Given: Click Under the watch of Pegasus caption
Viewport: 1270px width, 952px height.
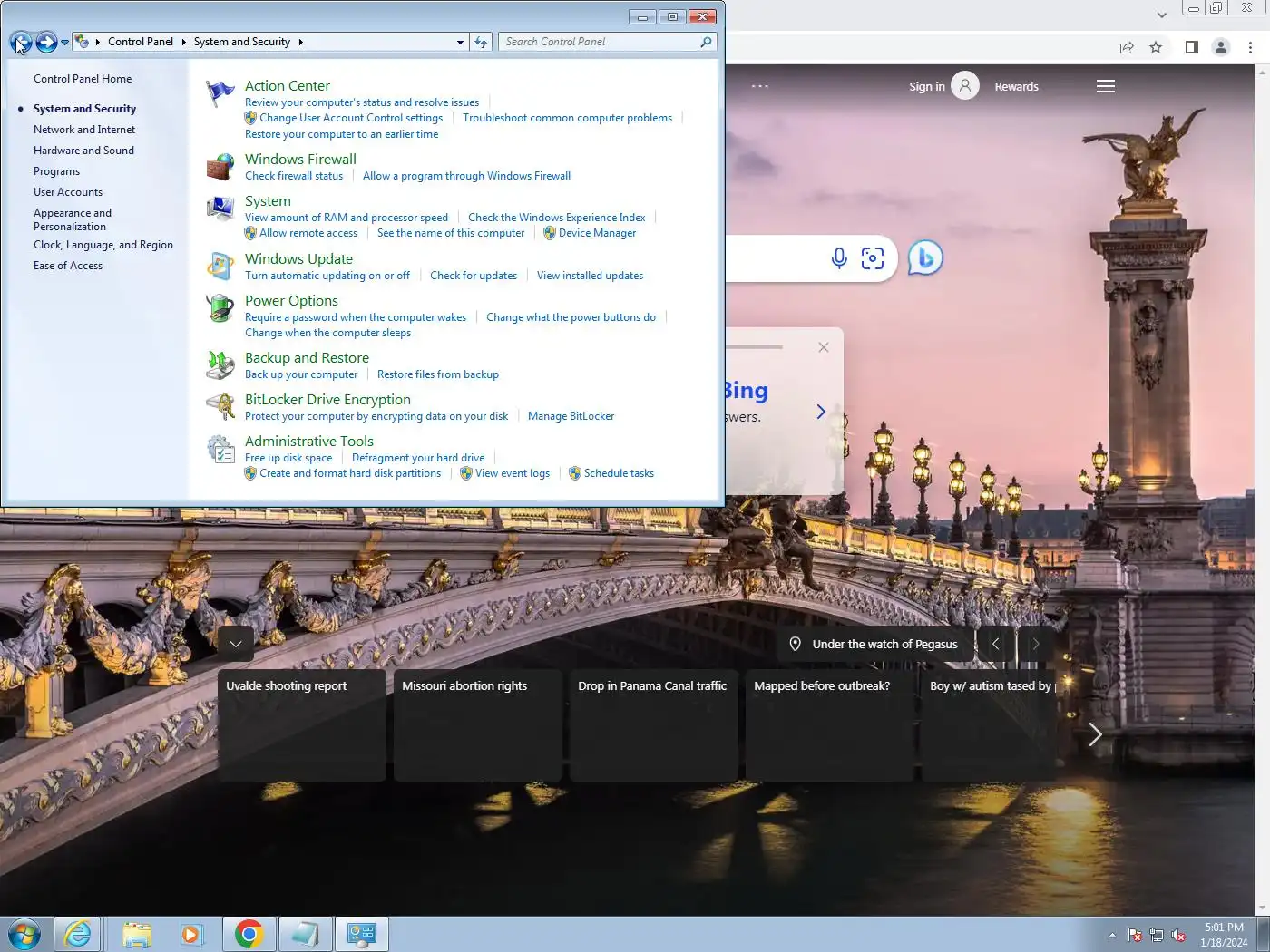Looking at the screenshot, I should coord(884,644).
